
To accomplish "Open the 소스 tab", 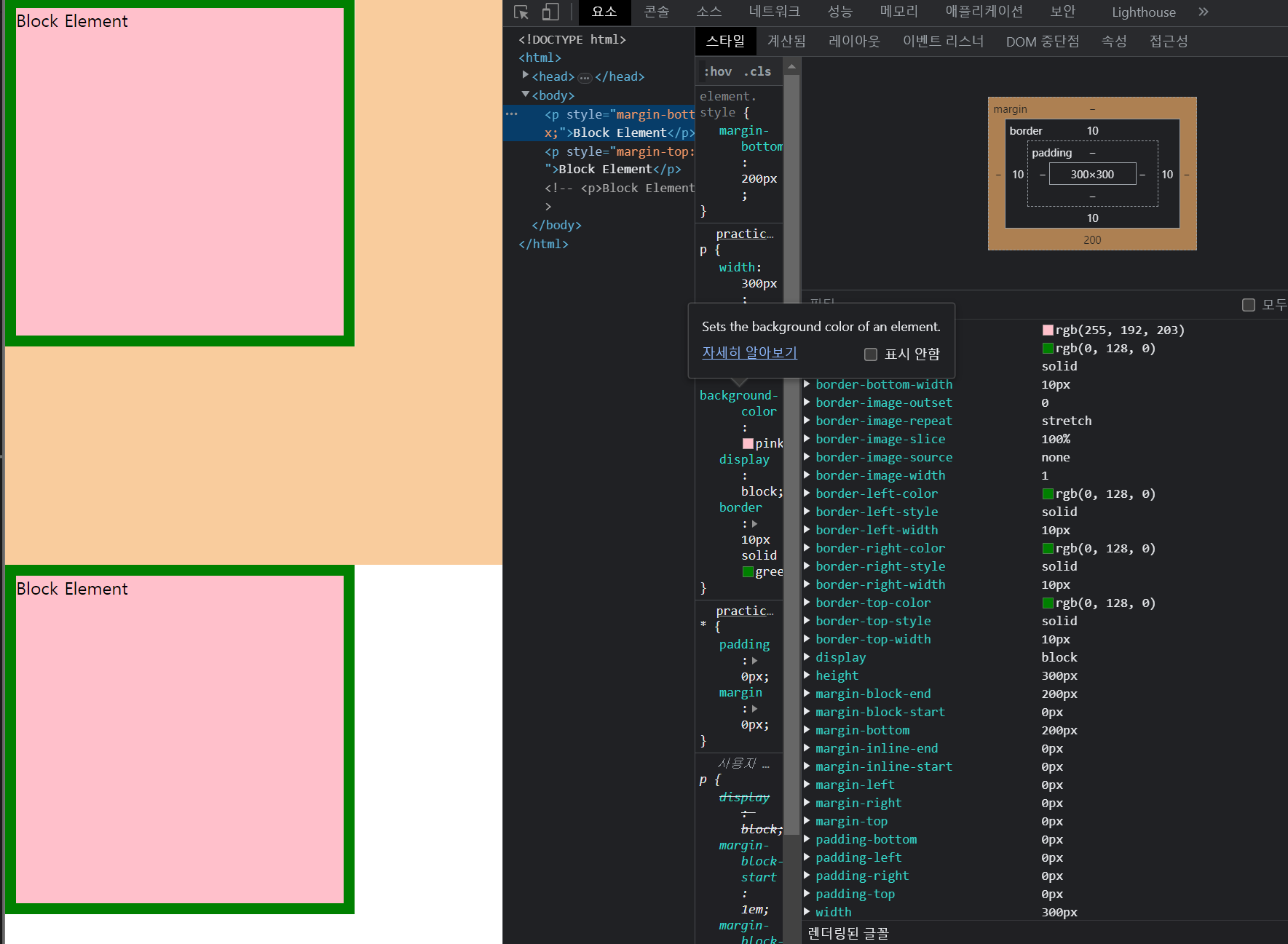I will click(x=709, y=12).
